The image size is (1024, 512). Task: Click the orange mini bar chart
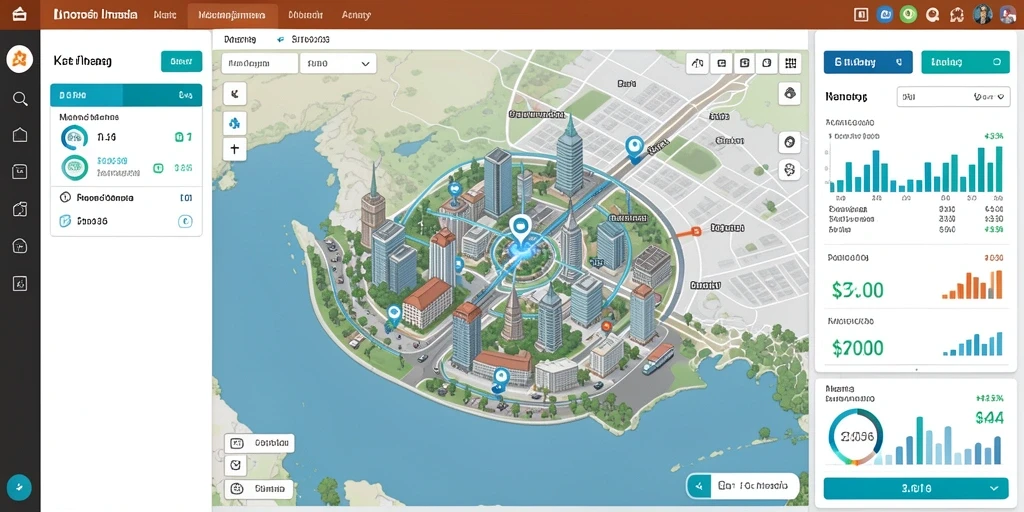pos(972,285)
